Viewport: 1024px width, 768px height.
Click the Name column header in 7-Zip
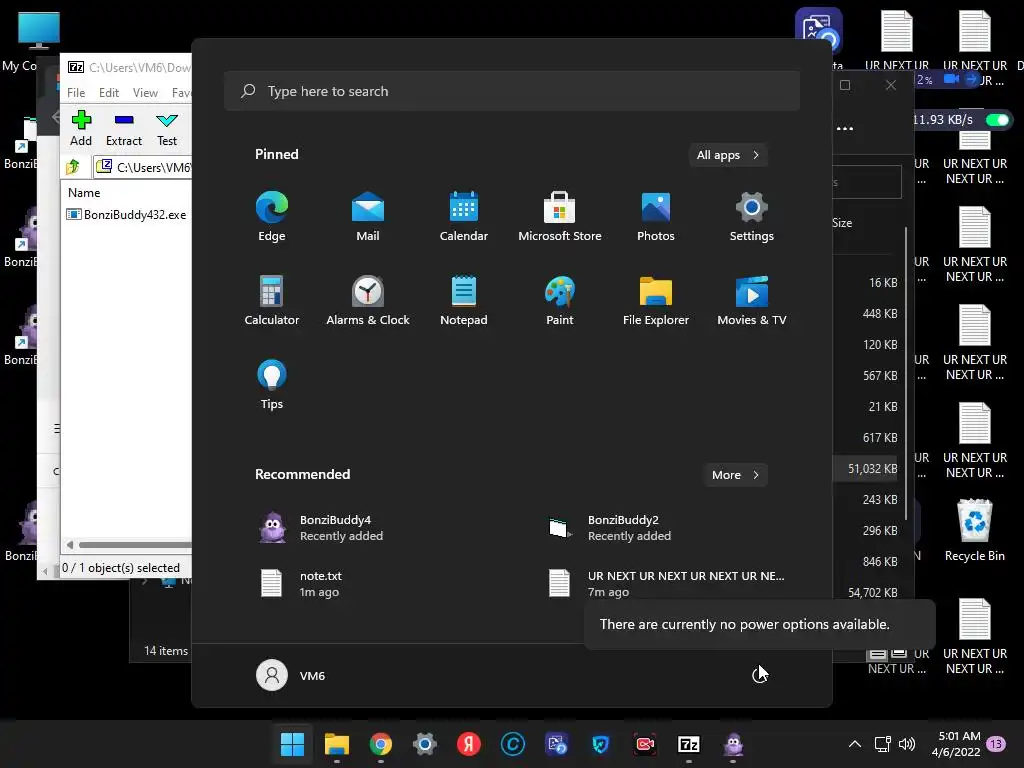(x=84, y=193)
